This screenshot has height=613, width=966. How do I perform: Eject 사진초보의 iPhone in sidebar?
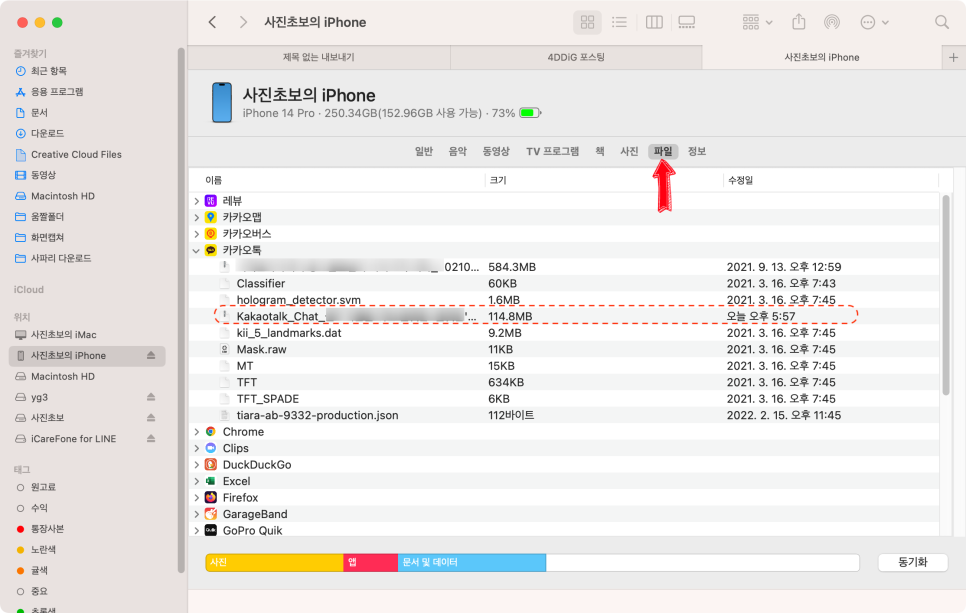coord(151,355)
